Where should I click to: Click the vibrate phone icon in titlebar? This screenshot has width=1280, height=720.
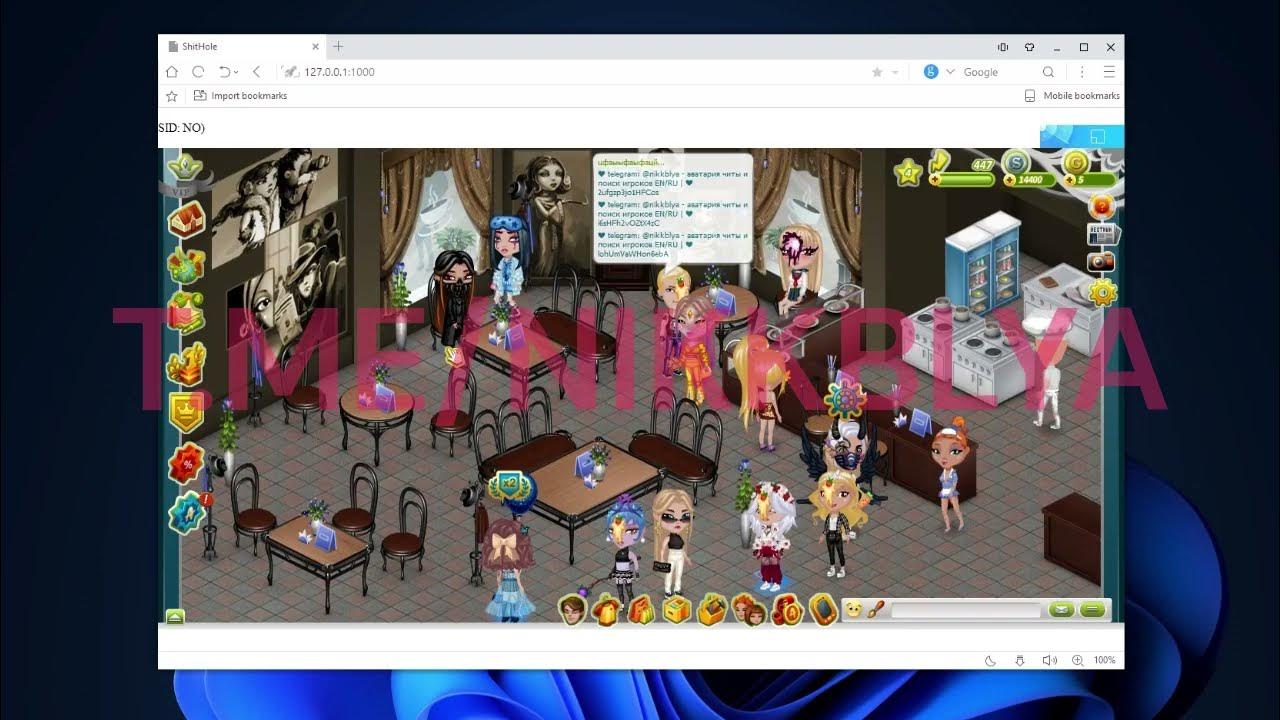pyautogui.click(x=1002, y=47)
